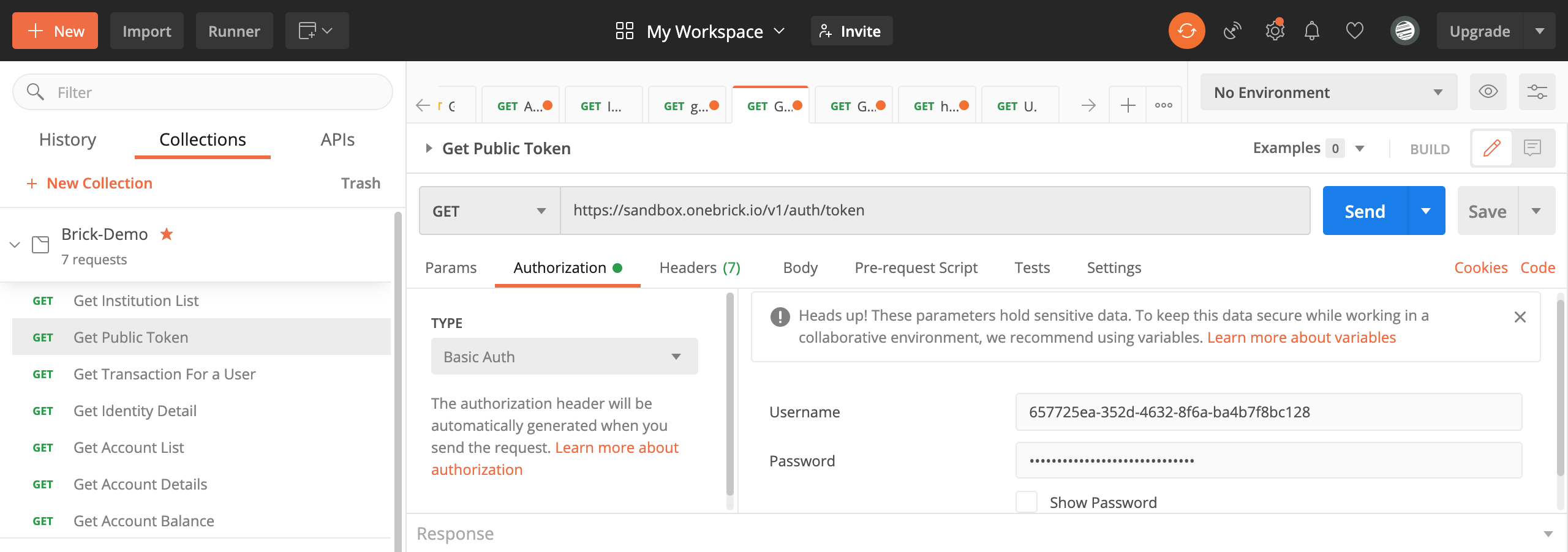The image size is (1568, 552).
Task: Click the Brick-Demo collection folder icon
Action: (40, 245)
